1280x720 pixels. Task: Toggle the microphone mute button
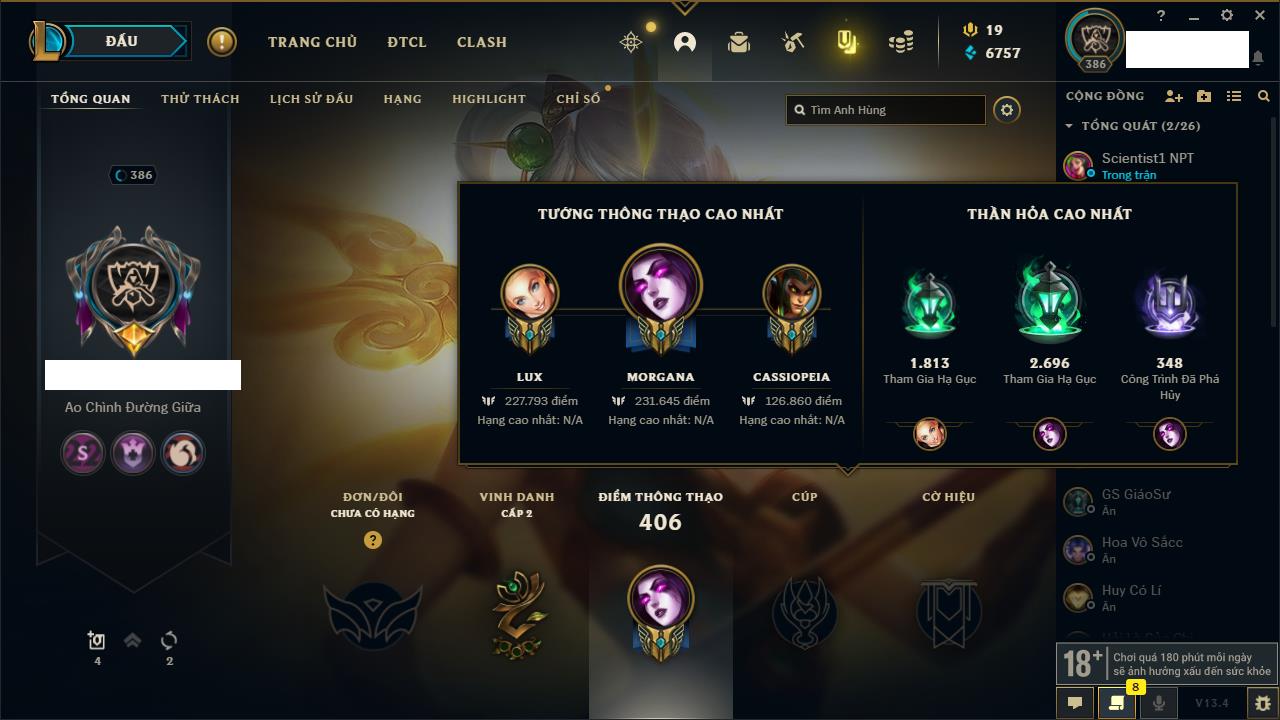click(1159, 702)
